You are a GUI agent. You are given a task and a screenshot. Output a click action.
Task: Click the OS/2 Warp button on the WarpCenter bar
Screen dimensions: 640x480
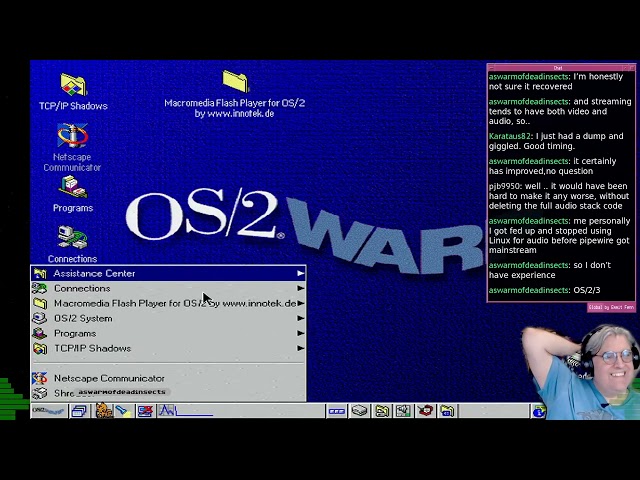(x=49, y=410)
